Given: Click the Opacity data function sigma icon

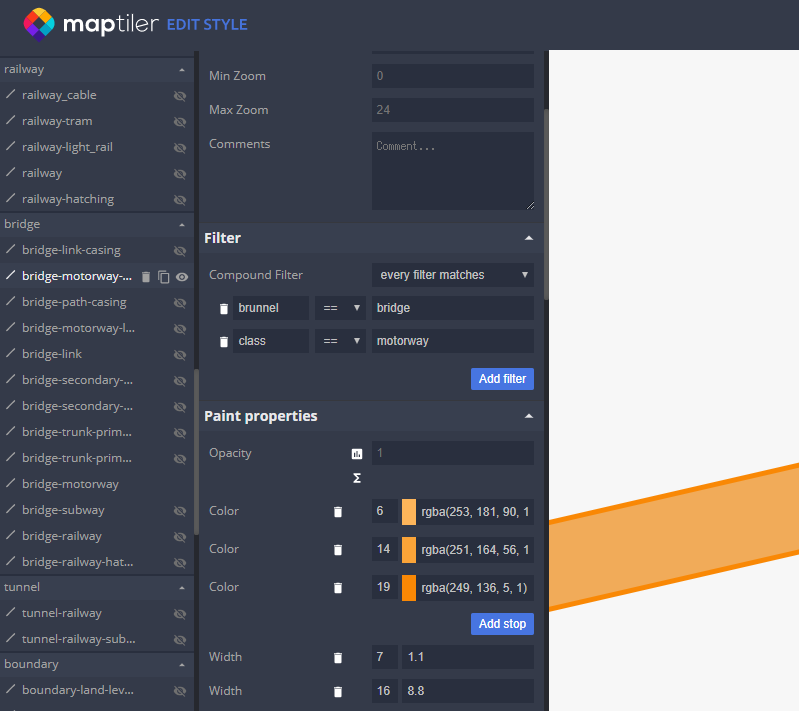Looking at the screenshot, I should point(357,478).
